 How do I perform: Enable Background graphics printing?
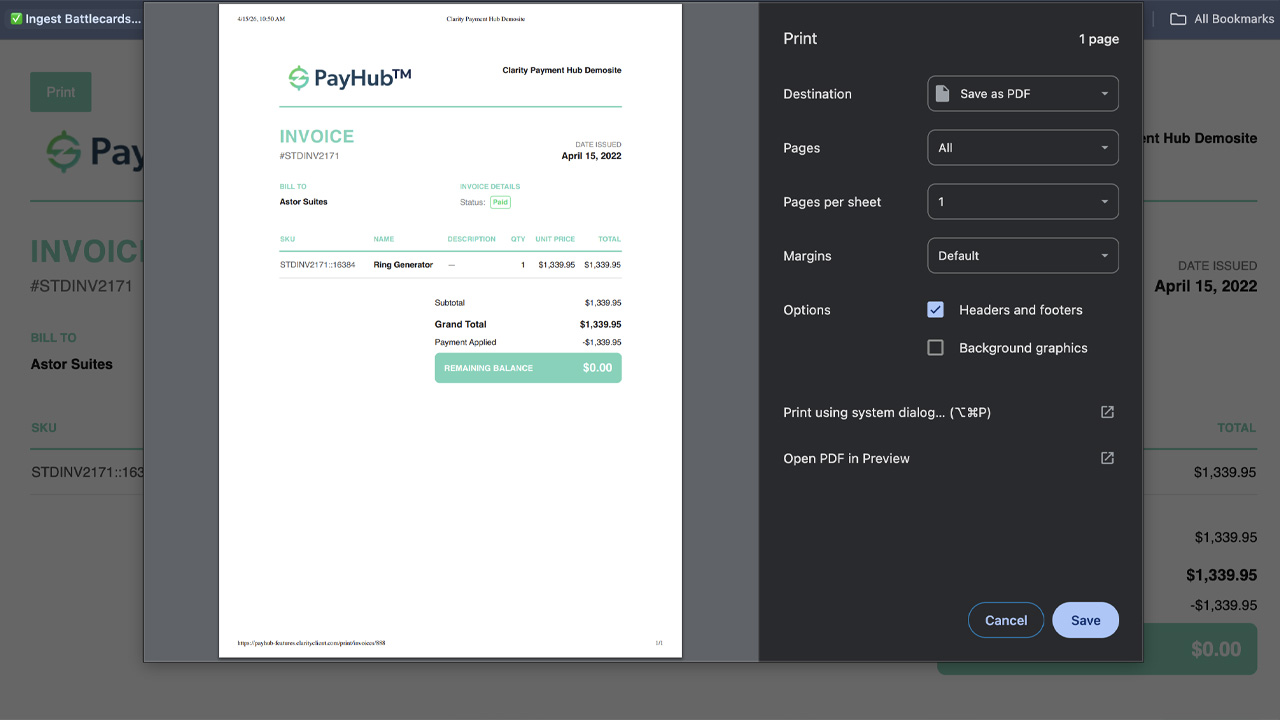pyautogui.click(x=935, y=347)
